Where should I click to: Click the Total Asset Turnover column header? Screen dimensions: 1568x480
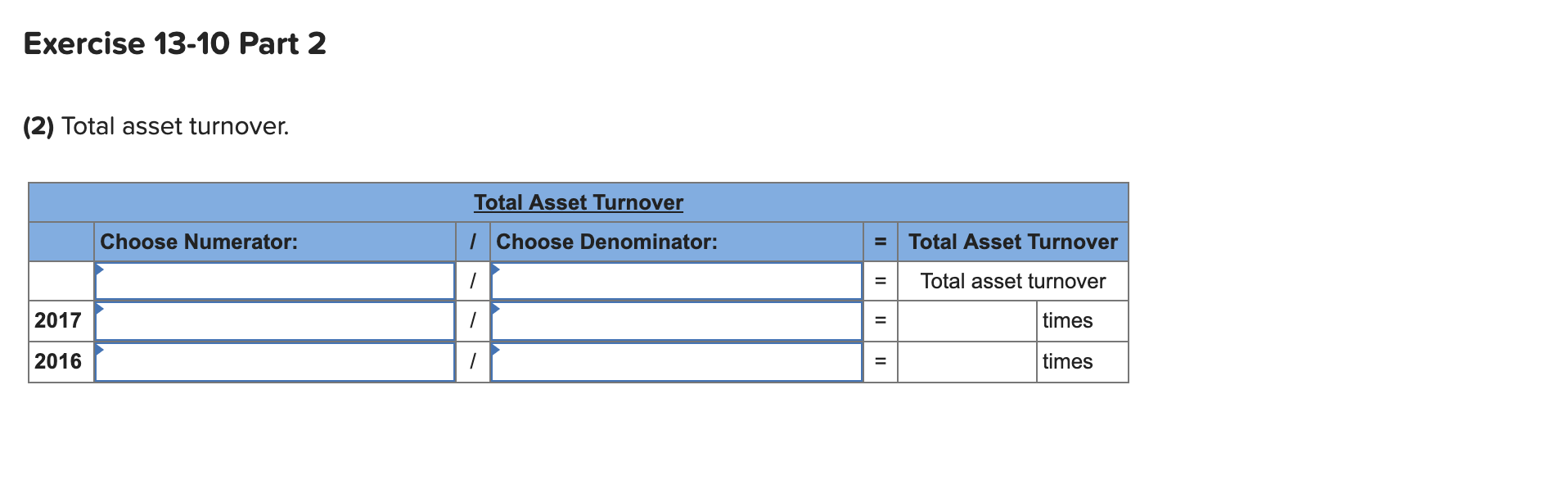click(1012, 242)
